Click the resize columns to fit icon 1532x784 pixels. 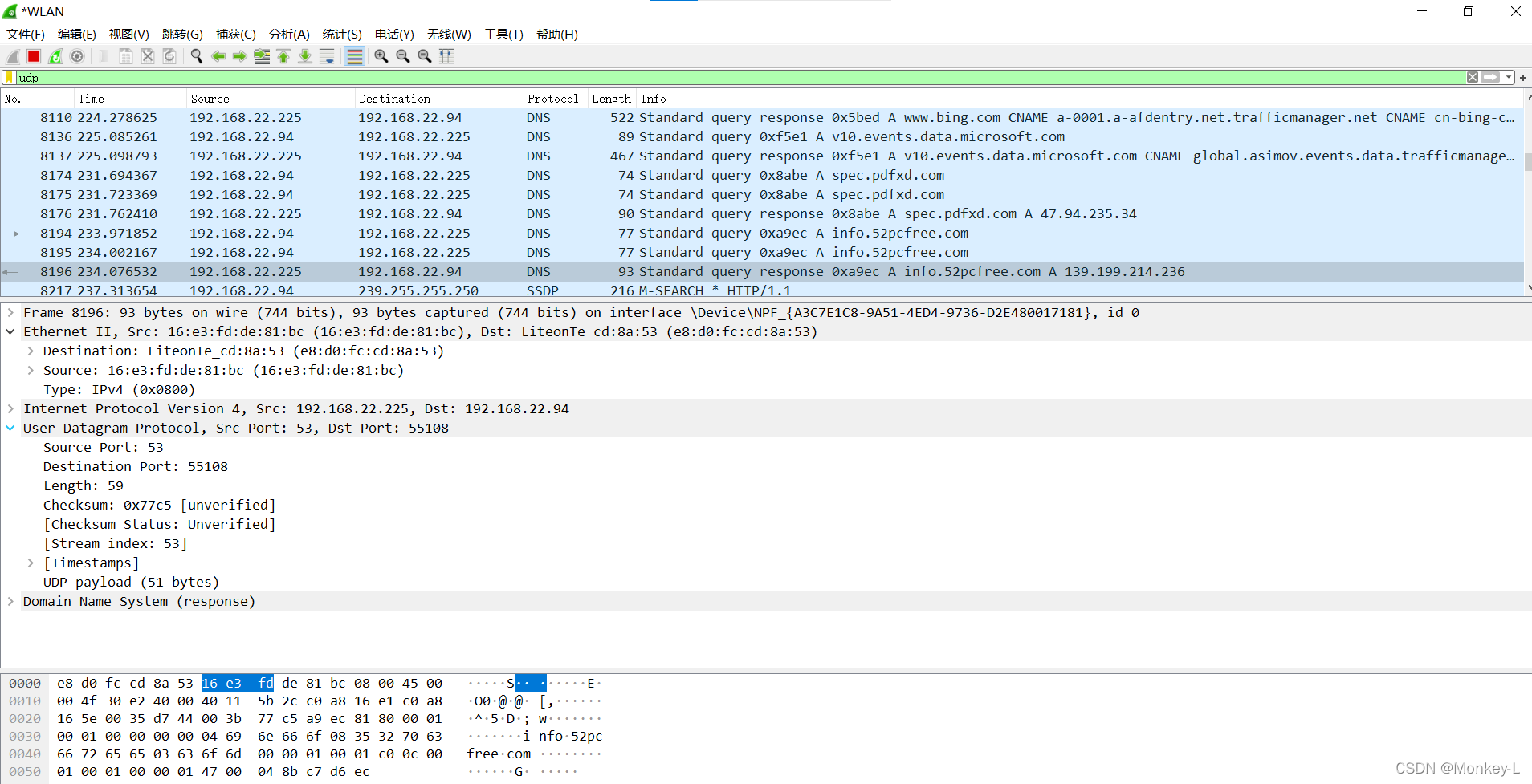tap(446, 56)
